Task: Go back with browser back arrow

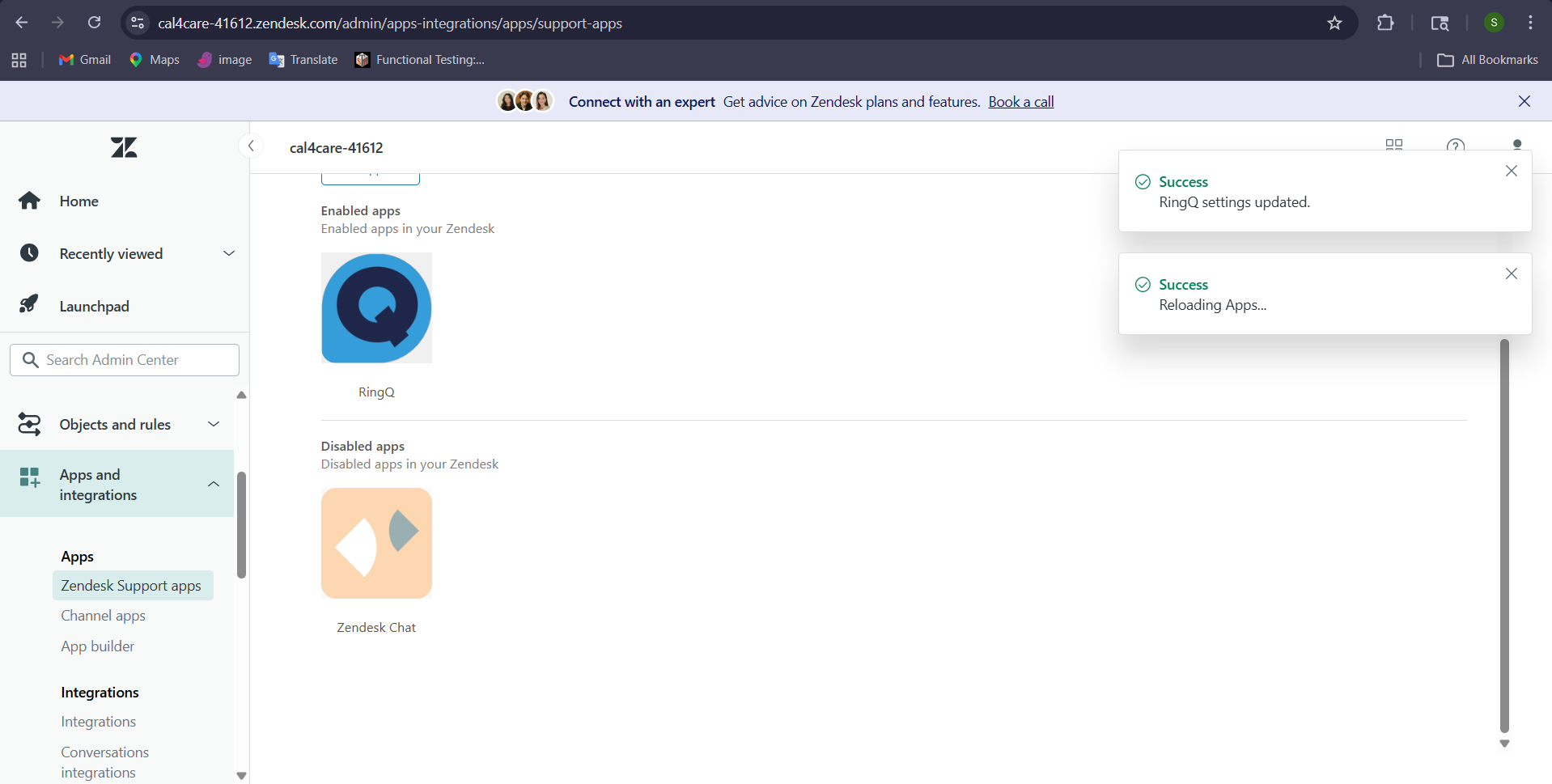Action: [22, 23]
